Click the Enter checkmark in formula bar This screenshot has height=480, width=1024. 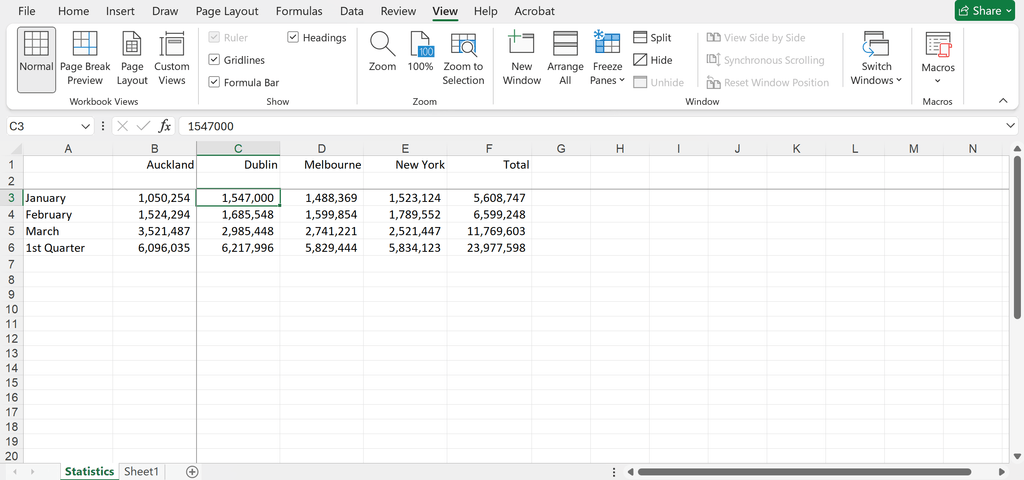pos(143,126)
